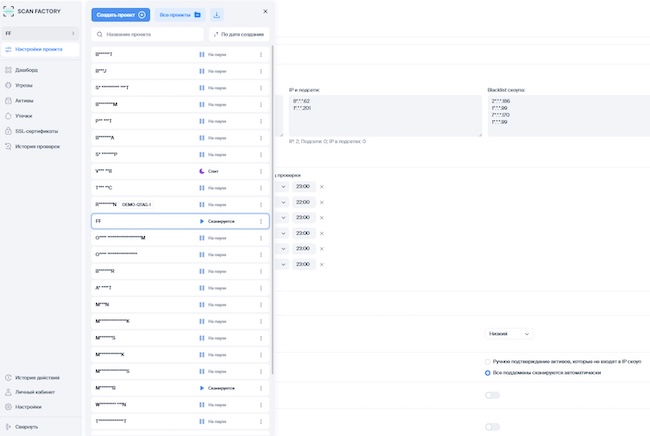This screenshot has width=650, height=436.
Task: Open История проверок page
Action: [37, 147]
